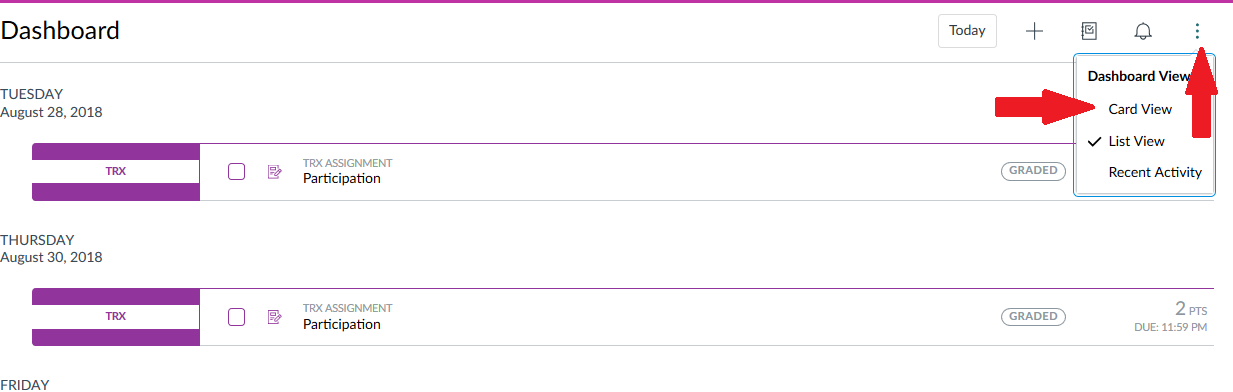
Task: Click the assignment icon for Tuesday's Participation
Action: coord(275,172)
